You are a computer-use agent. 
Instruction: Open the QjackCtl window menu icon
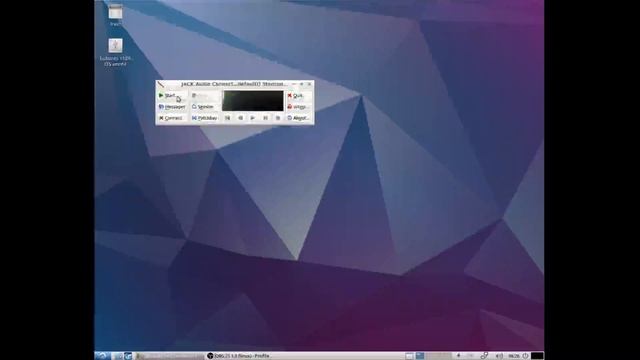tap(161, 84)
